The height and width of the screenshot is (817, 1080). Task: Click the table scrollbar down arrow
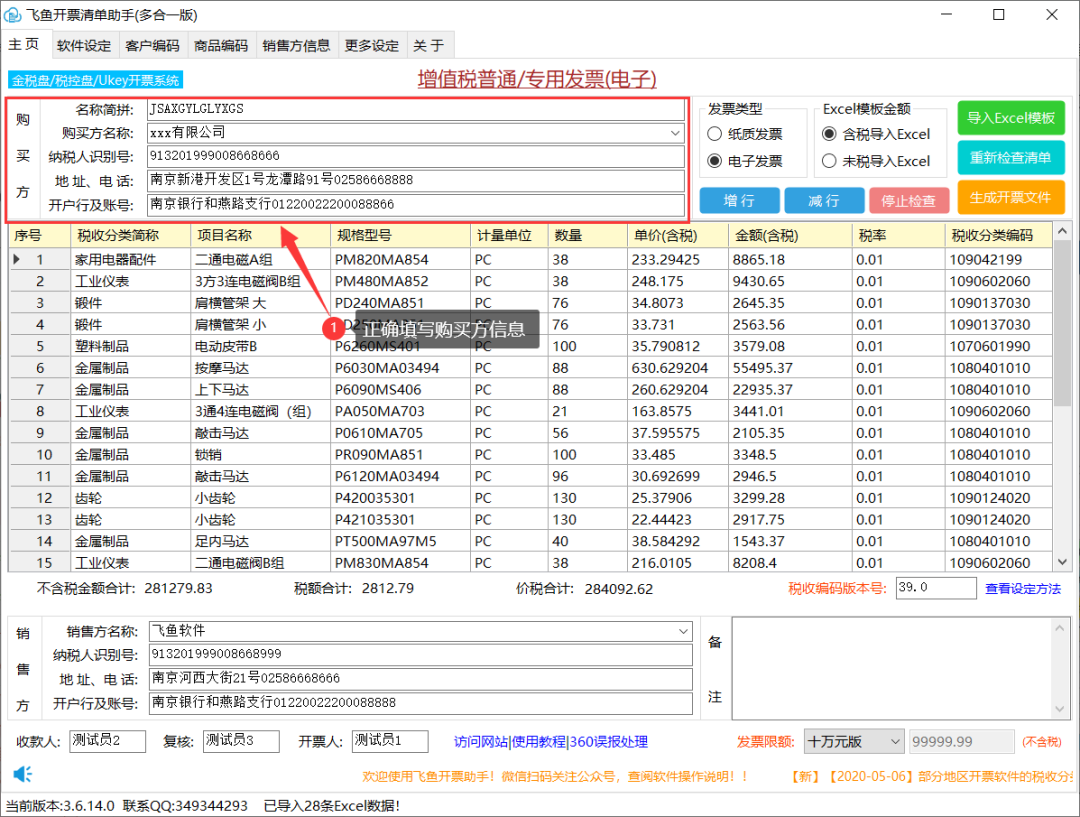(1062, 562)
